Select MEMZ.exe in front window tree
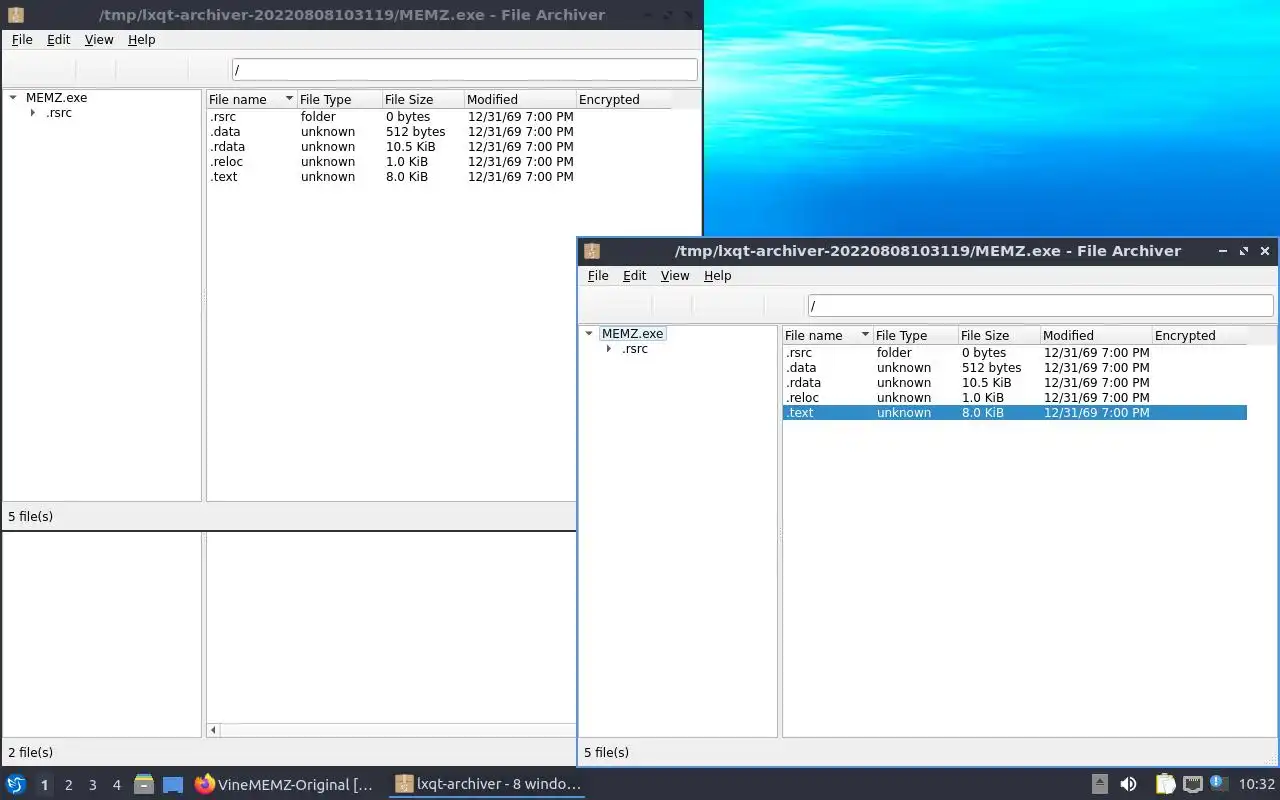Image resolution: width=1280 pixels, height=800 pixels. click(x=632, y=334)
